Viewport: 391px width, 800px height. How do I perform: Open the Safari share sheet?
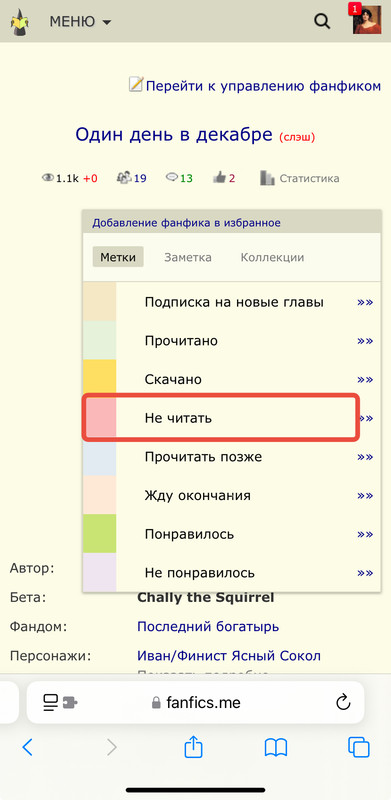pos(193,747)
